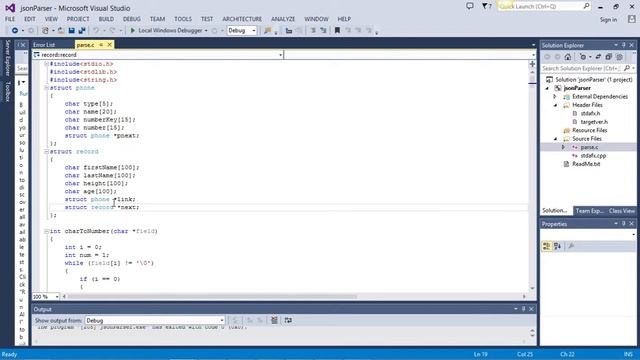Image resolution: width=640 pixels, height=360 pixels.
Task: Start the Local Windows Debugger
Action: [x=166, y=31]
